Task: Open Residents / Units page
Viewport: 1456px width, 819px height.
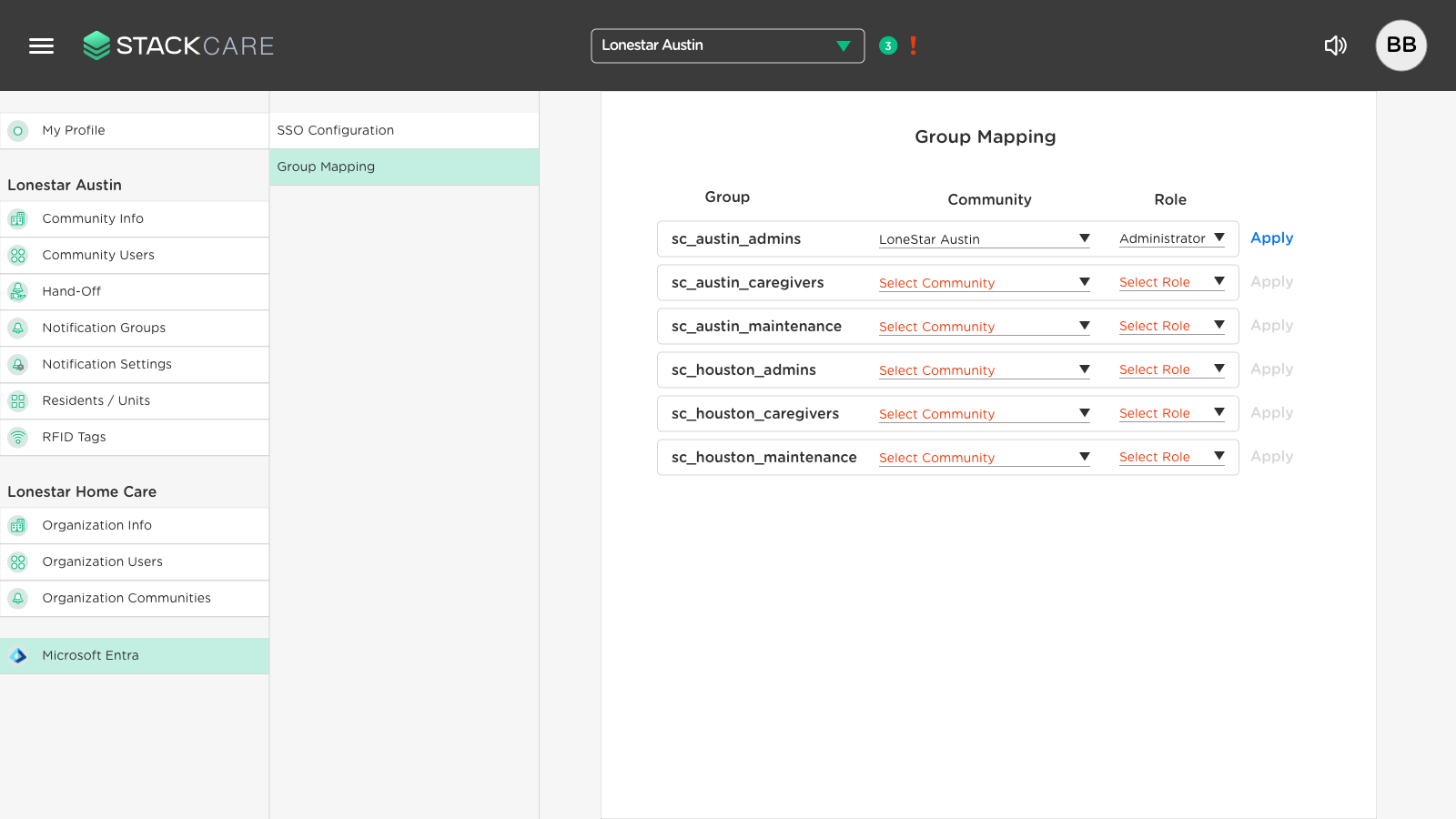Action: tap(135, 401)
